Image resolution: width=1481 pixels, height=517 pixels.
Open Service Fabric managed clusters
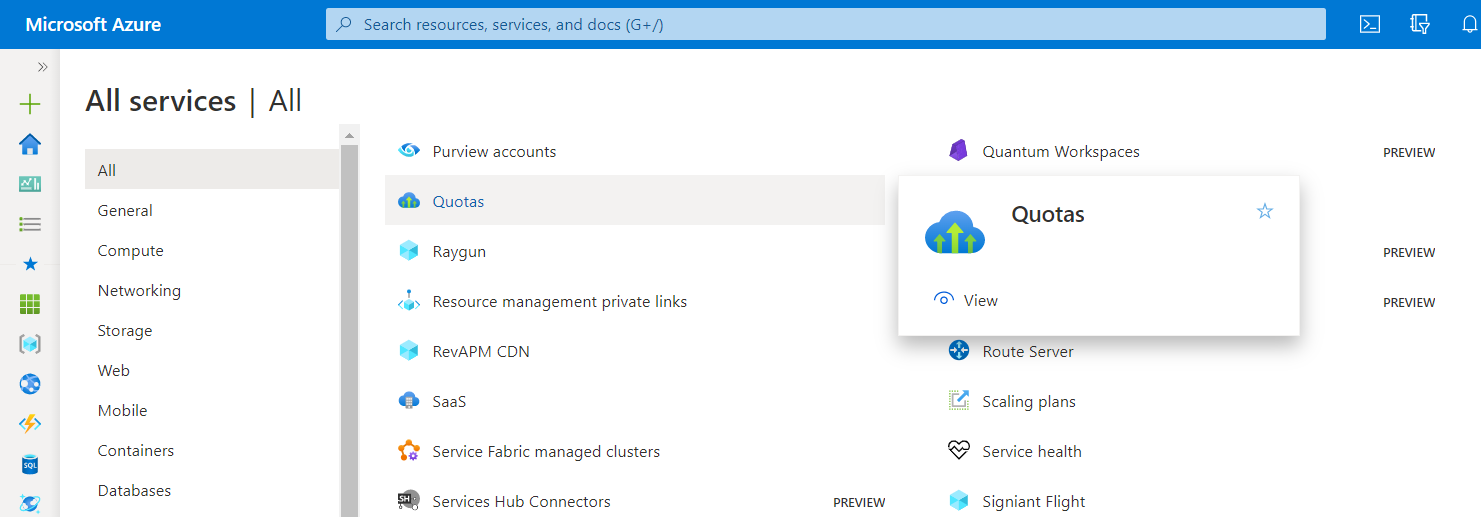point(546,451)
